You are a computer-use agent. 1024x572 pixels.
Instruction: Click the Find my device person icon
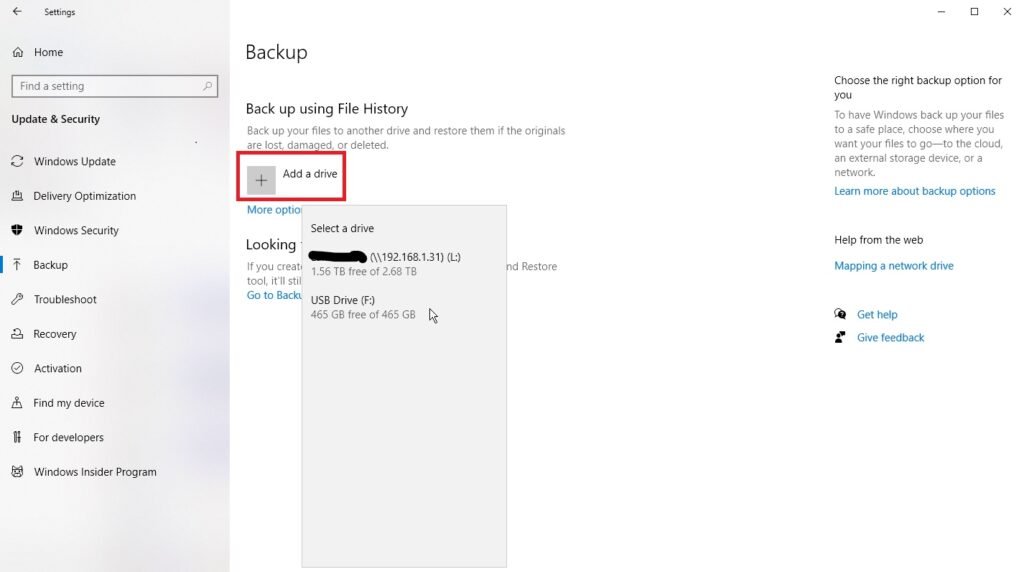tap(18, 403)
